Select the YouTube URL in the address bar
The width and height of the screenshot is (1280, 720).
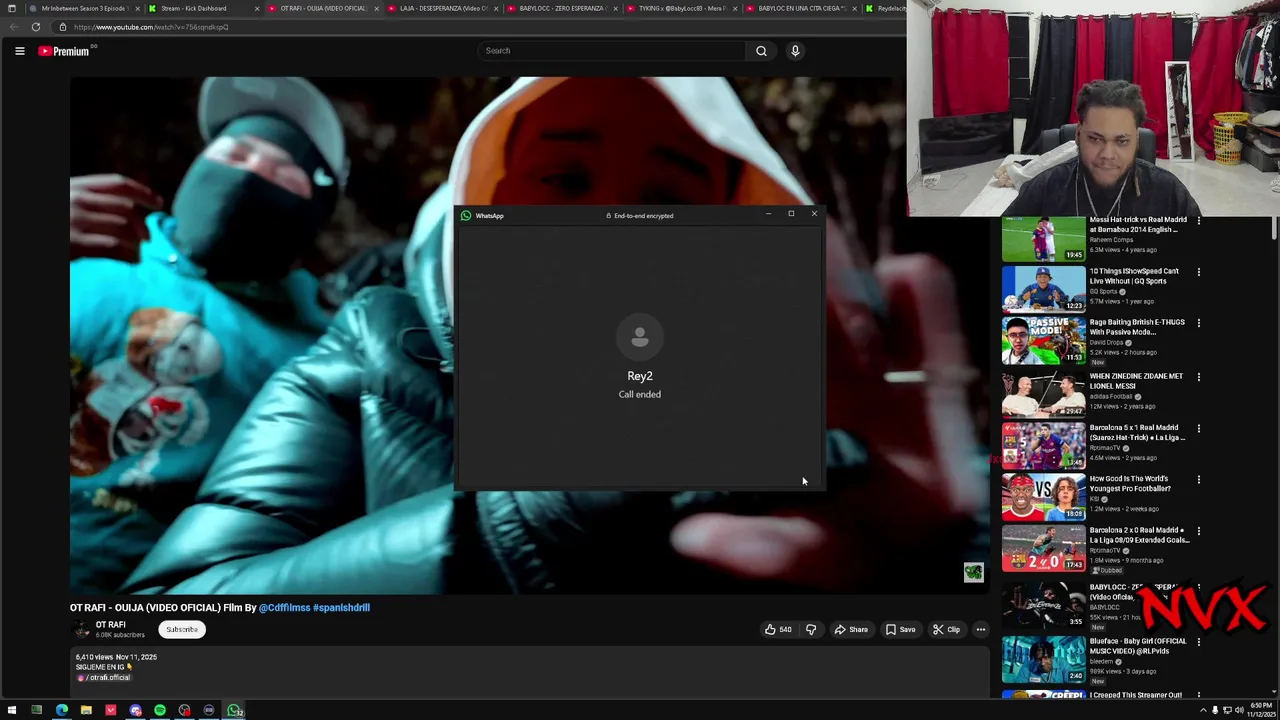(151, 27)
